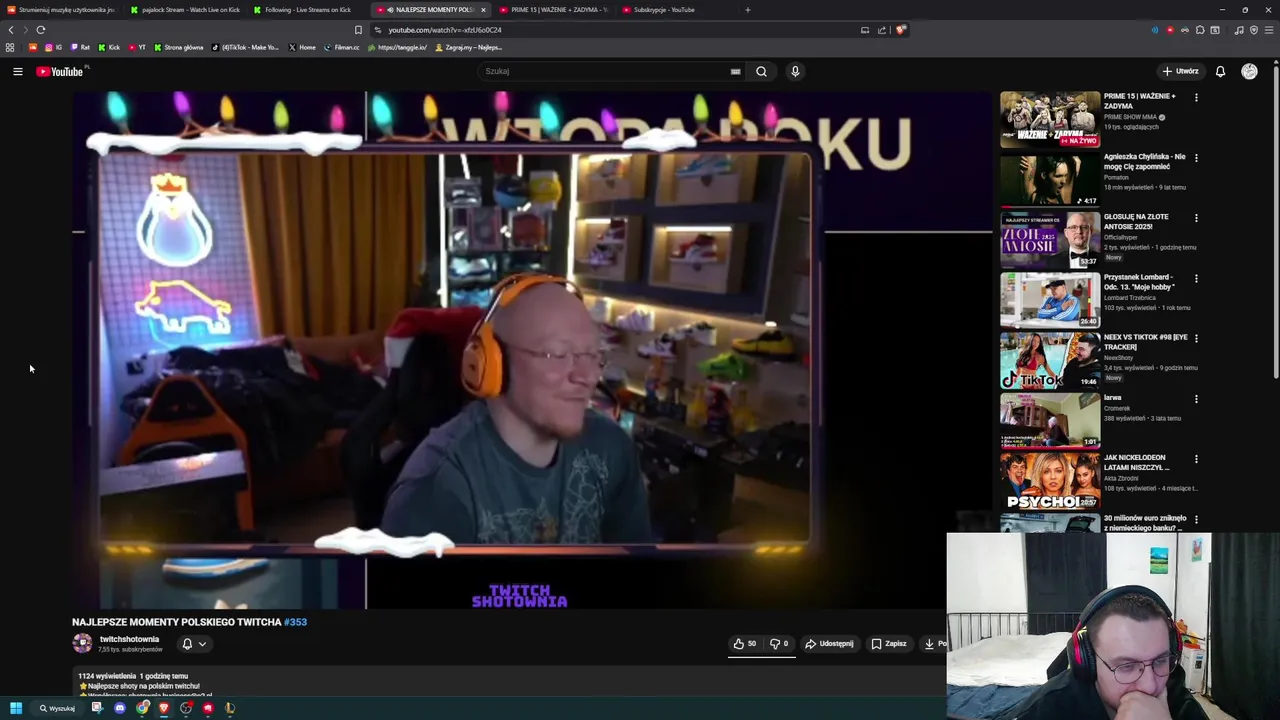Switch to pajalock Stream Kick tab
This screenshot has width=1280, height=720.
coord(185,10)
